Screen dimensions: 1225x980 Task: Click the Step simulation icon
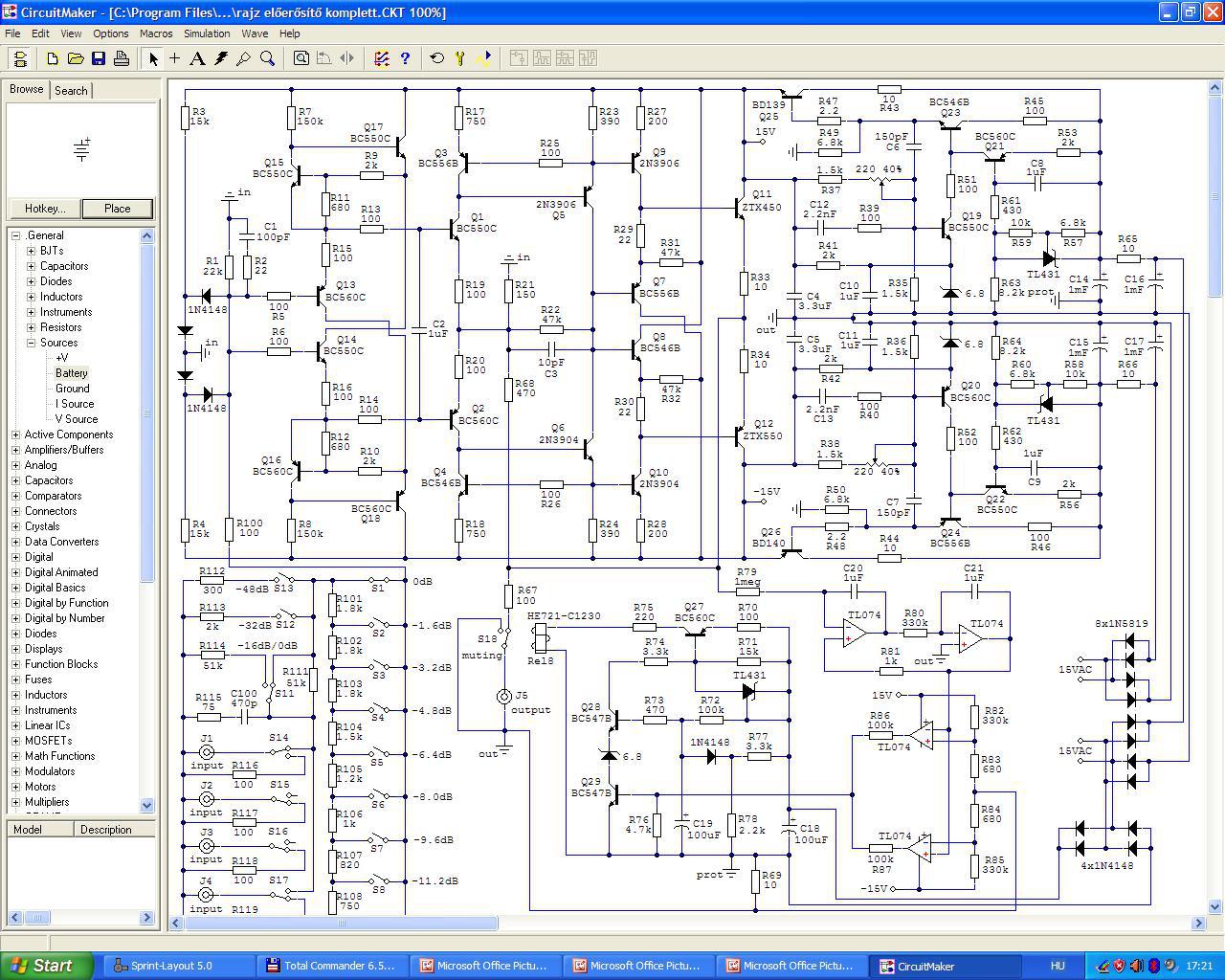(x=460, y=58)
